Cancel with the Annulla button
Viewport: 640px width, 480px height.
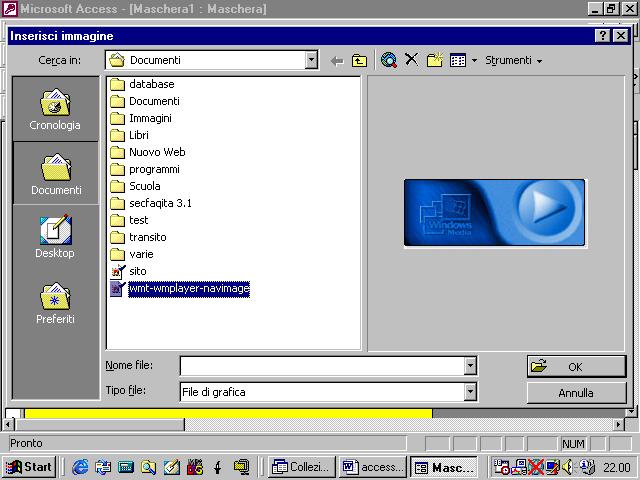click(576, 393)
